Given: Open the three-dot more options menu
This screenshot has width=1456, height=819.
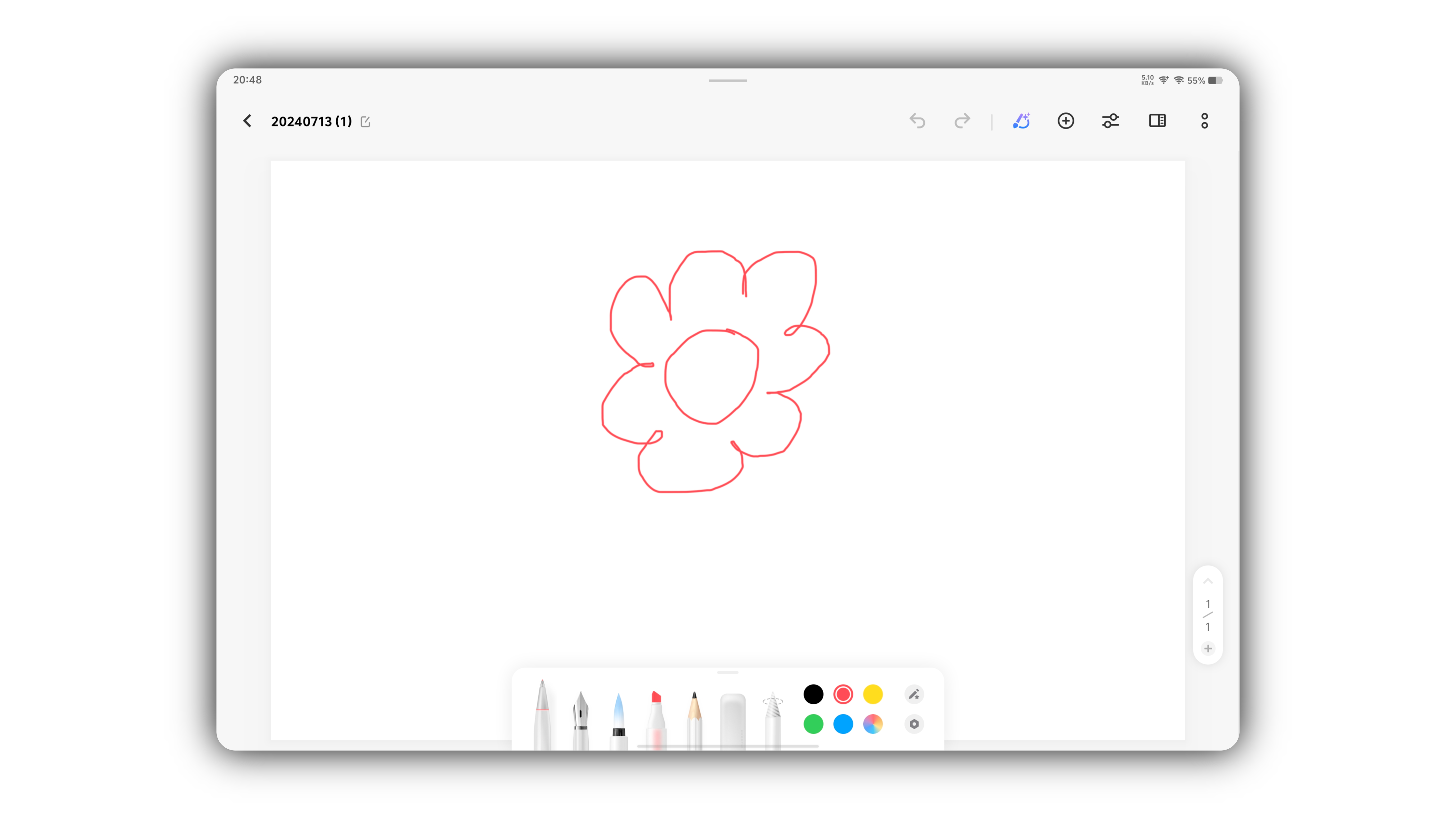Looking at the screenshot, I should [x=1205, y=121].
